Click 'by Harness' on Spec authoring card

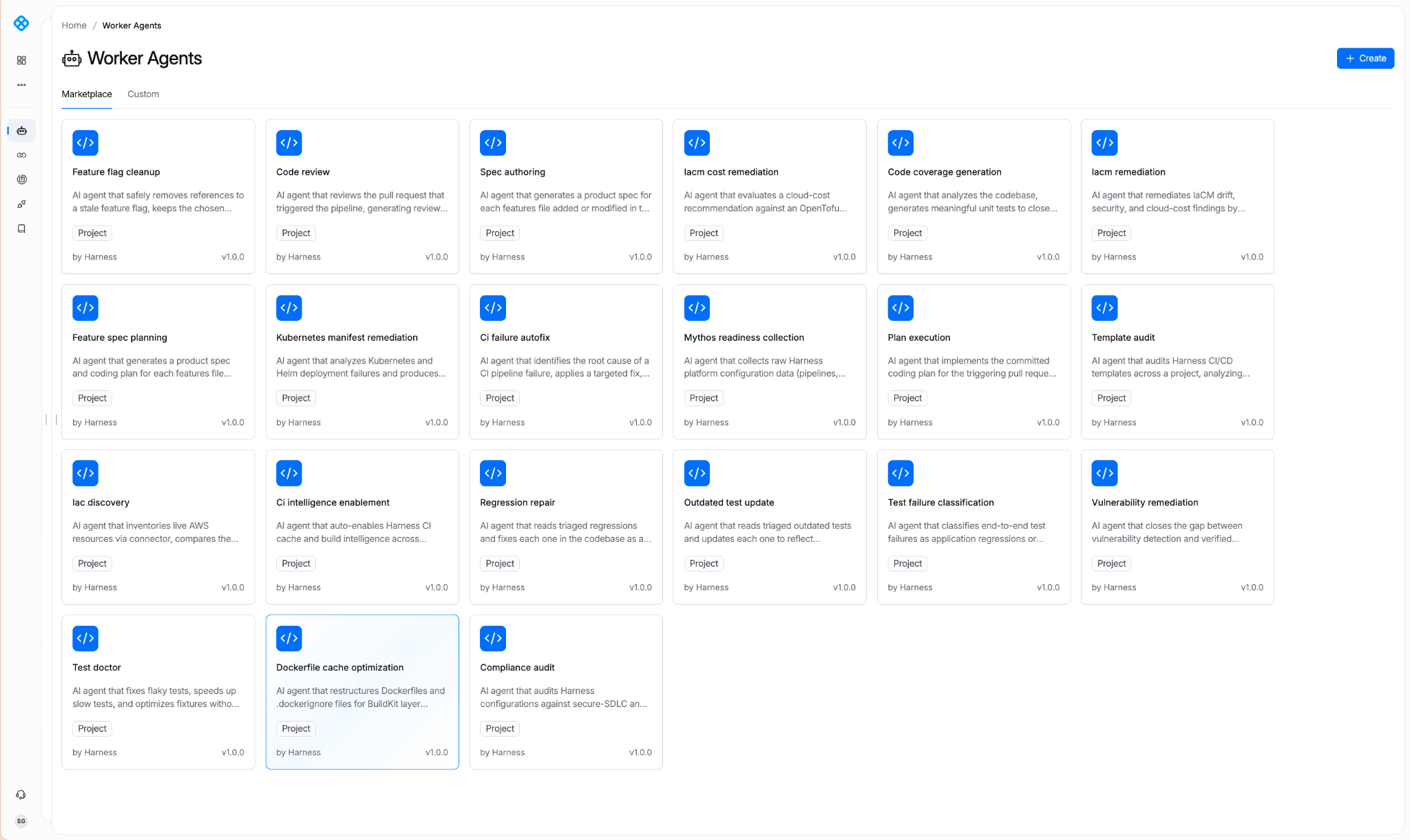tap(502, 257)
